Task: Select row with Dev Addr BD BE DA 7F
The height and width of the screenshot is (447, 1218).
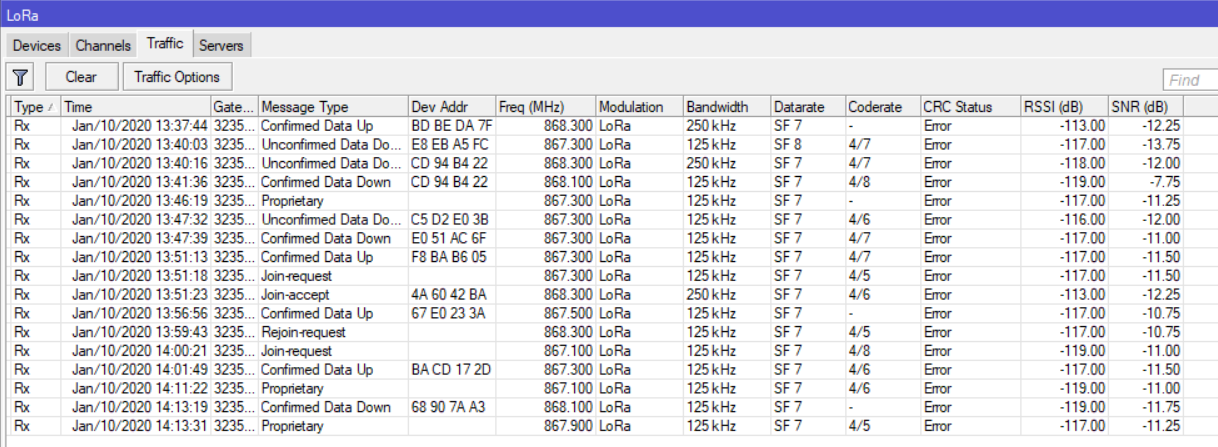Action: tap(451, 126)
